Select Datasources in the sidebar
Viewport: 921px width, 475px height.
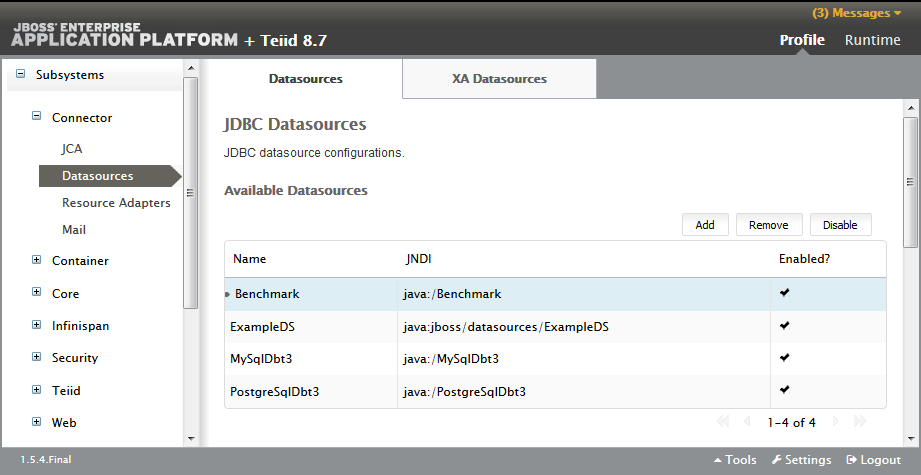coord(110,176)
